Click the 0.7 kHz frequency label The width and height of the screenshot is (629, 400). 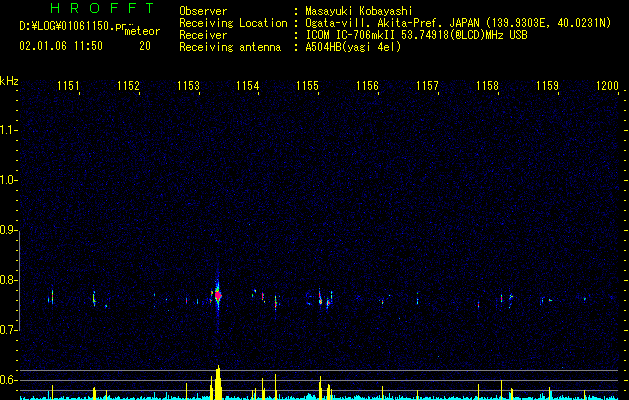(x=8, y=330)
